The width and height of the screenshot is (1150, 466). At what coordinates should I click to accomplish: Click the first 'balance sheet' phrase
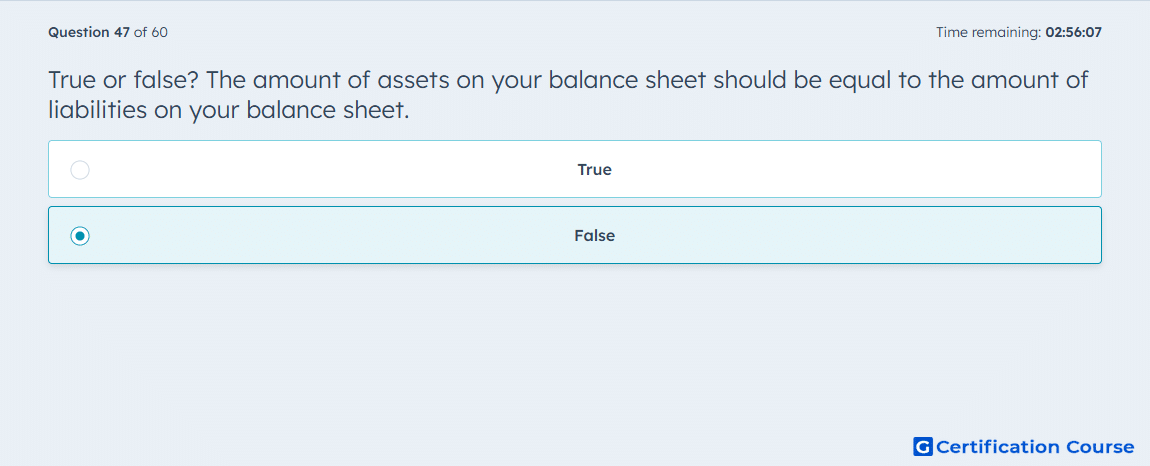pyautogui.click(x=631, y=80)
